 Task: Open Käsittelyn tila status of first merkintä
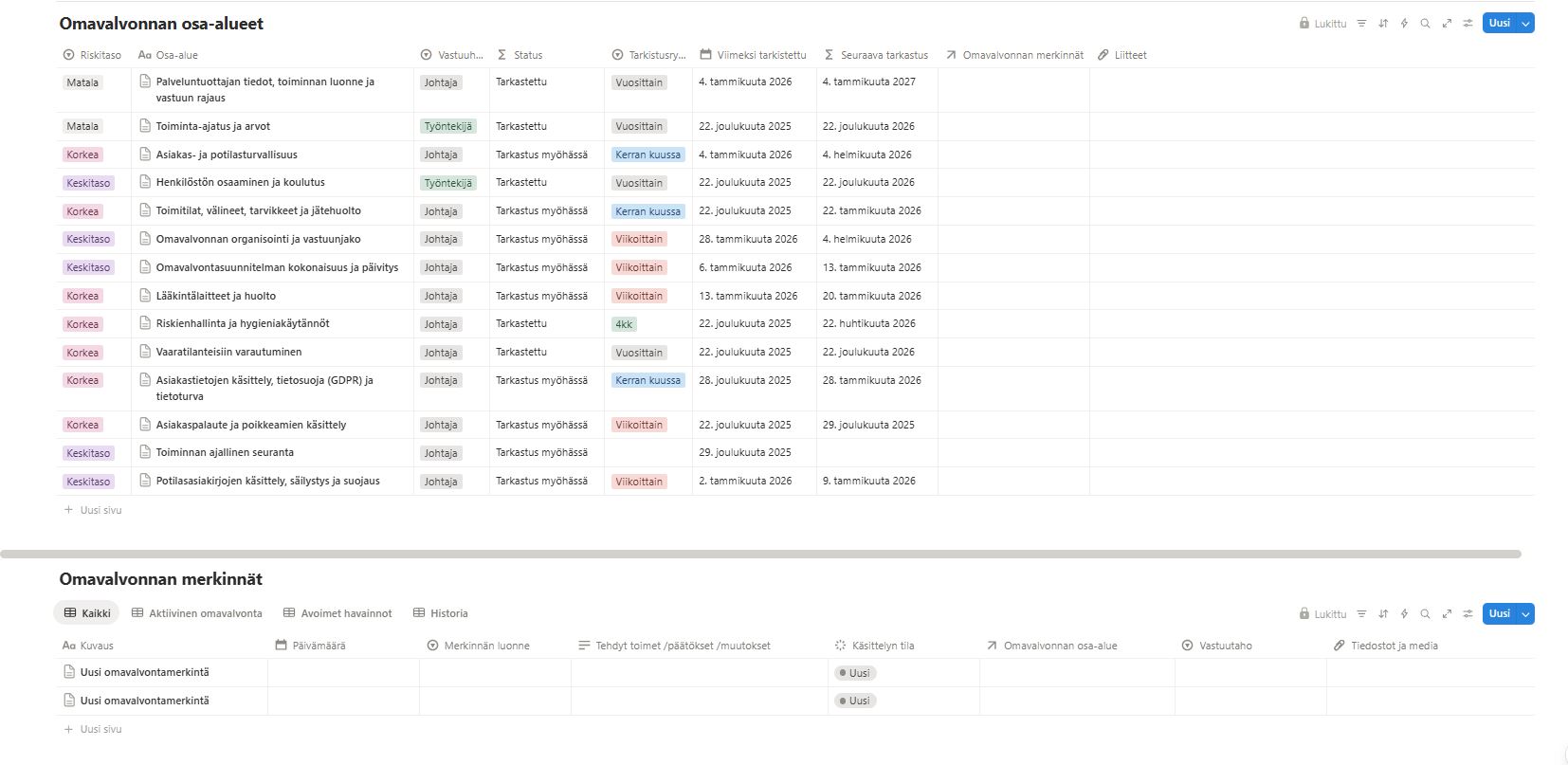pos(854,673)
